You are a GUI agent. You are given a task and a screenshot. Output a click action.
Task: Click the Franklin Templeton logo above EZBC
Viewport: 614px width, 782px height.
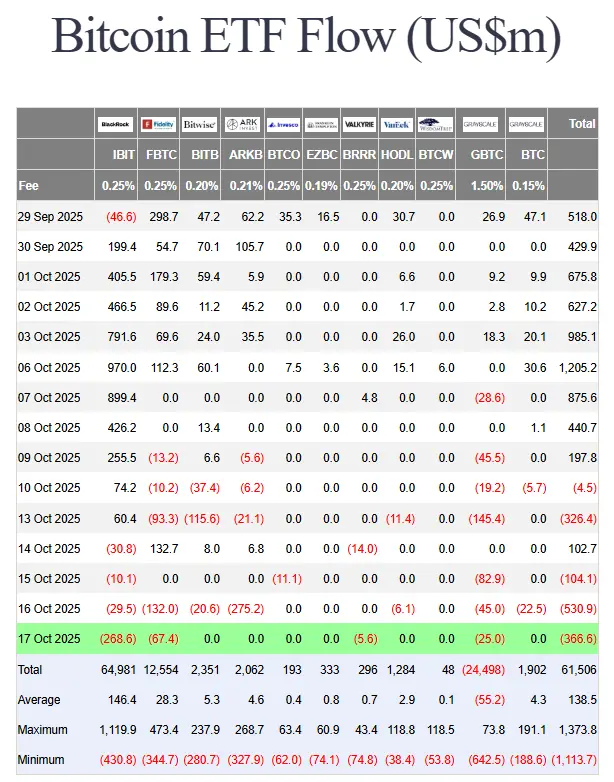[321, 125]
